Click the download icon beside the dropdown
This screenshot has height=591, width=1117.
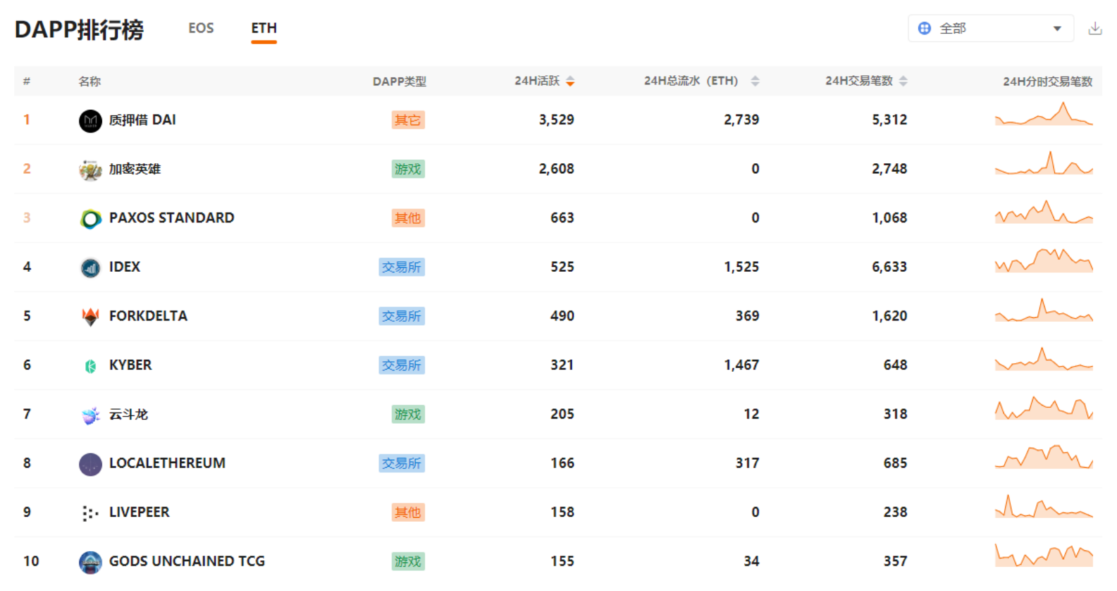point(1095,28)
